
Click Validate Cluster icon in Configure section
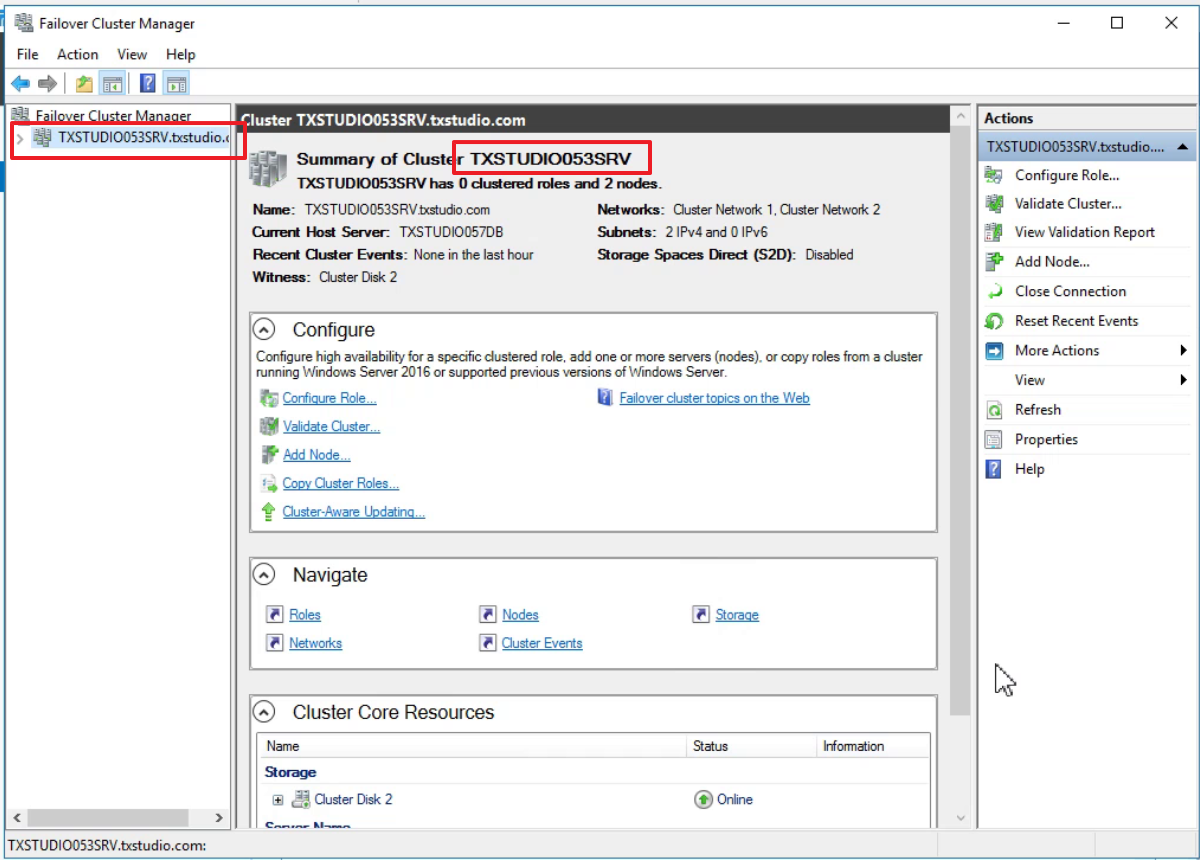pos(269,426)
